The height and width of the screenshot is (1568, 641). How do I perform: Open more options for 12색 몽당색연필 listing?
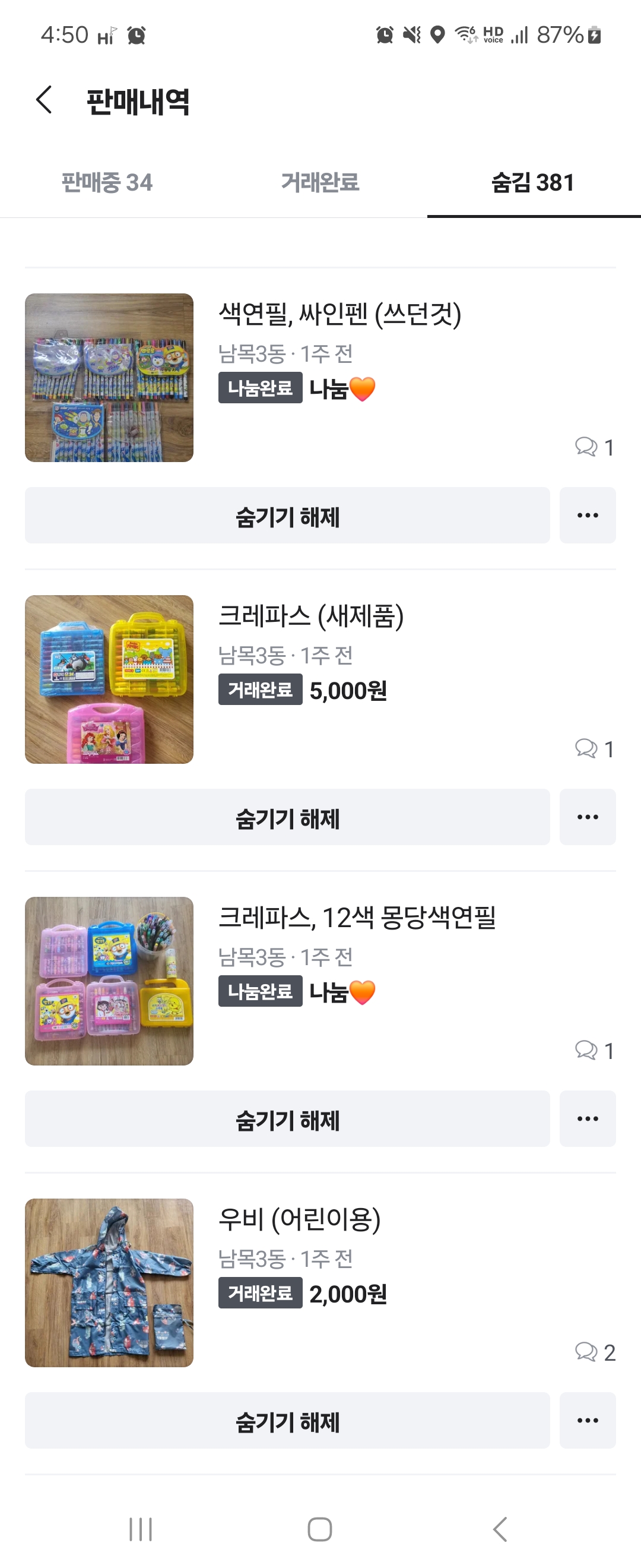(587, 1119)
